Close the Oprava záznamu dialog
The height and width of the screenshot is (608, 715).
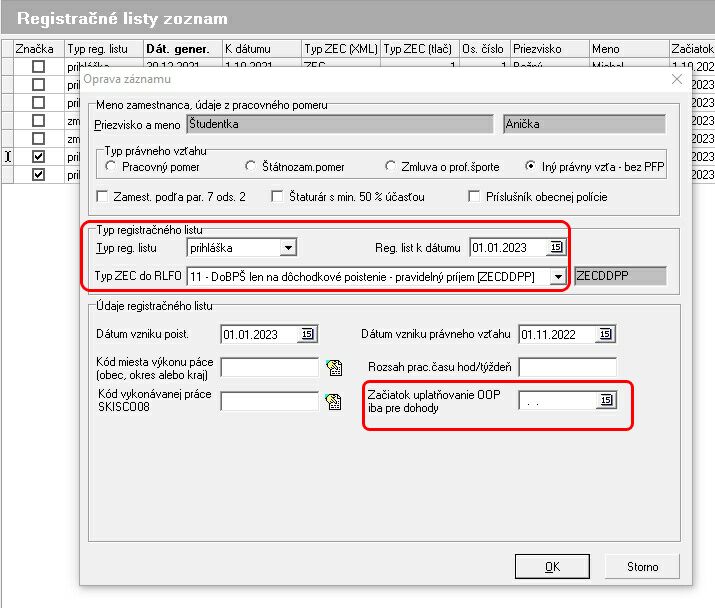coord(677,79)
